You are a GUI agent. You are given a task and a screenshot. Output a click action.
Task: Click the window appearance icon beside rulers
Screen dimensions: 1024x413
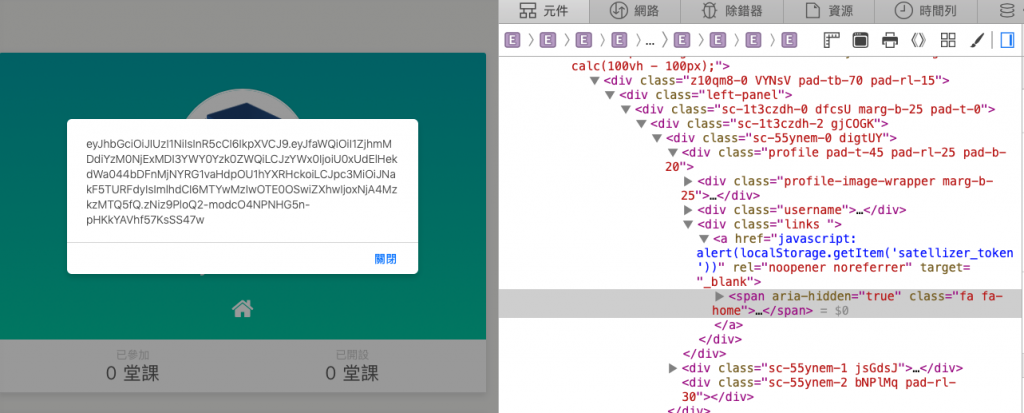(860, 41)
